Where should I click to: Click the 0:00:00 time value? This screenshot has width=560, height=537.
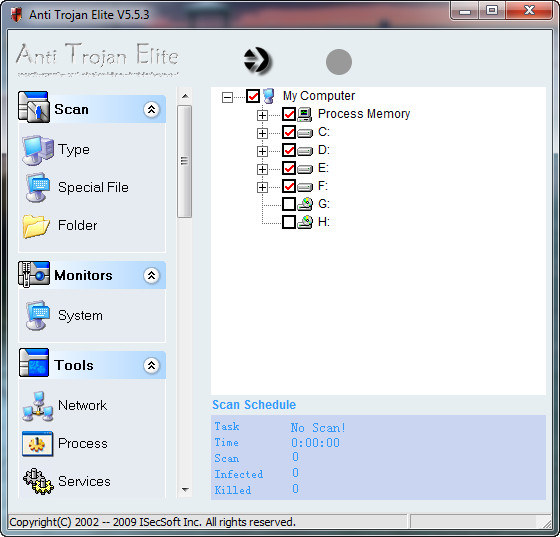tap(316, 443)
